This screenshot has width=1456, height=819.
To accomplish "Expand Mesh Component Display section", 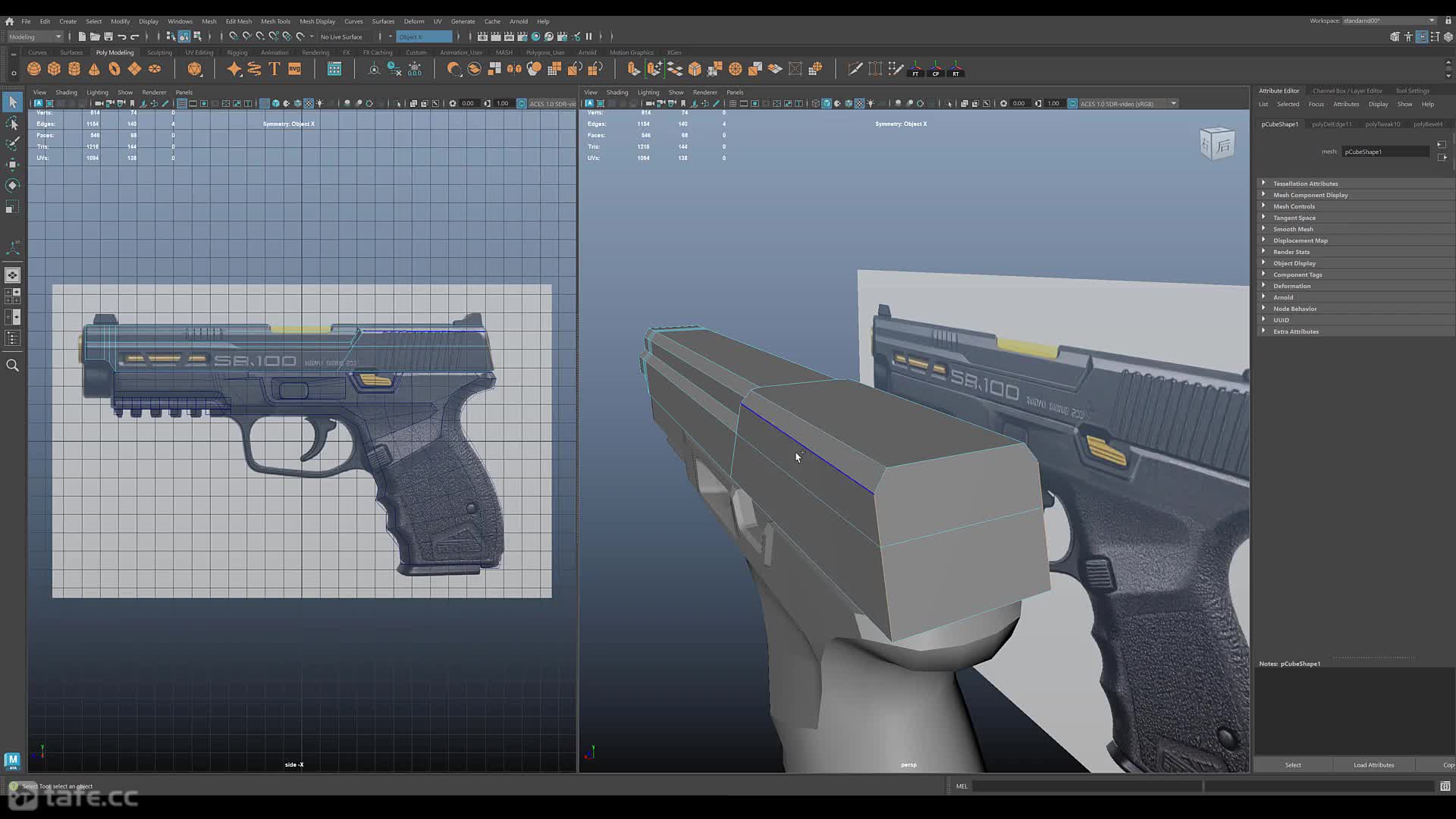I will [x=1310, y=195].
